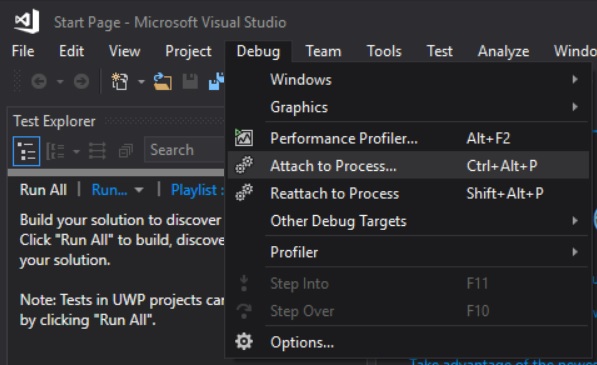Open the Analyze menu
The image size is (597, 365).
coord(503,51)
